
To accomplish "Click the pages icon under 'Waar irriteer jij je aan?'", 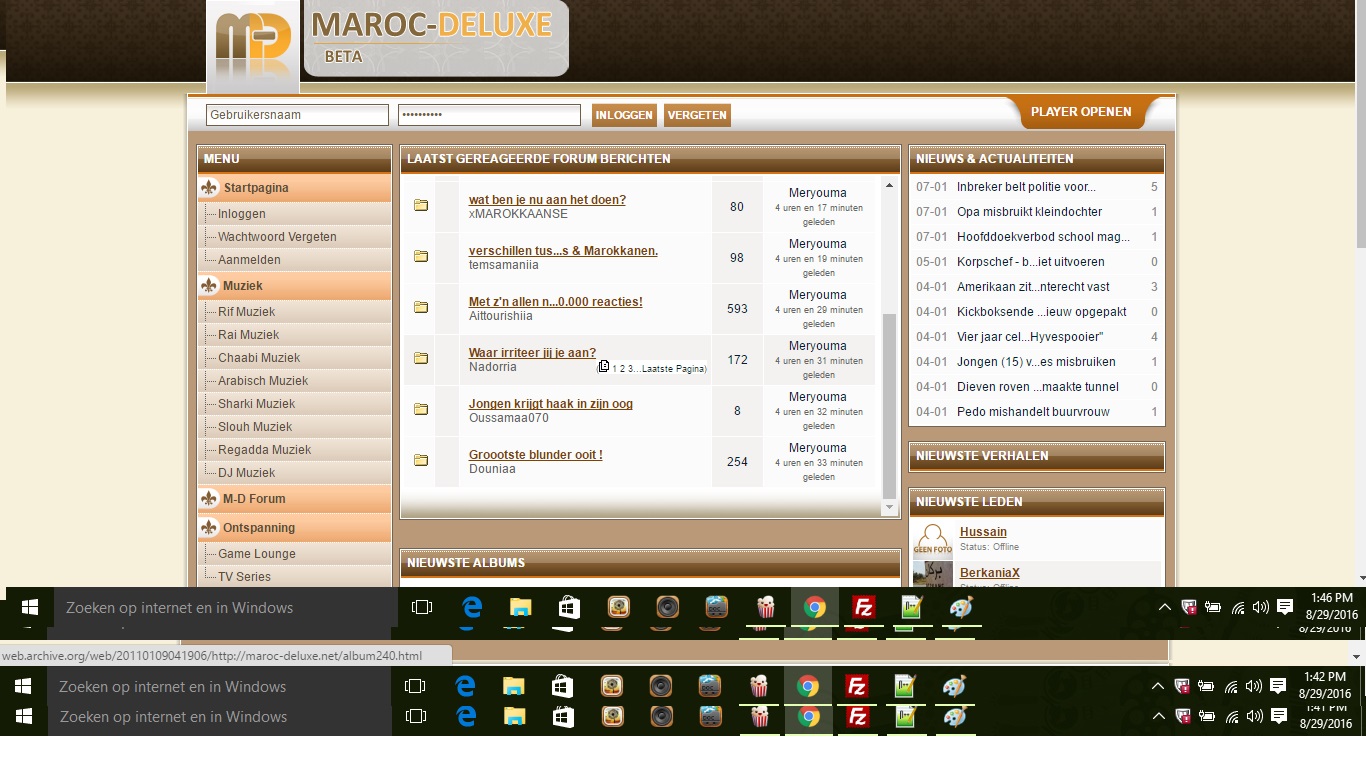I will 603,367.
